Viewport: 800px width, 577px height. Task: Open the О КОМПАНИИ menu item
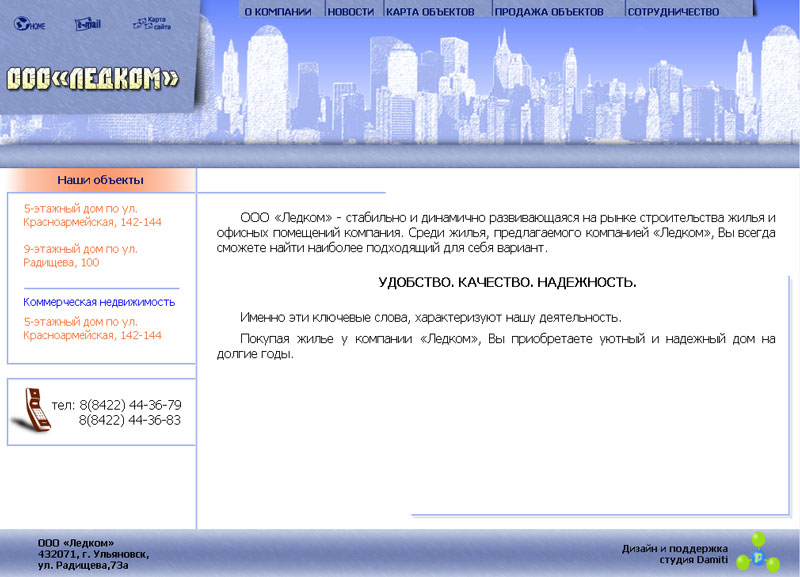[277, 8]
